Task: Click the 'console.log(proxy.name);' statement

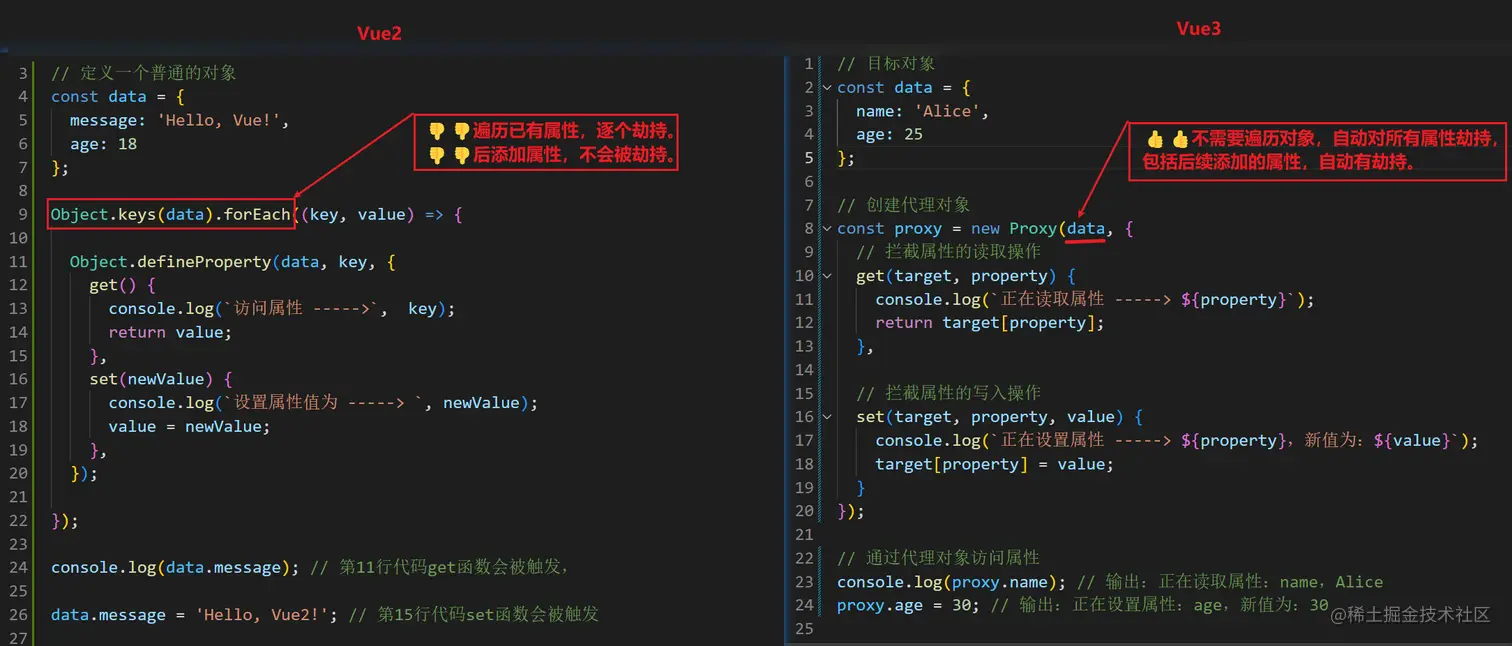Action: tap(952, 582)
